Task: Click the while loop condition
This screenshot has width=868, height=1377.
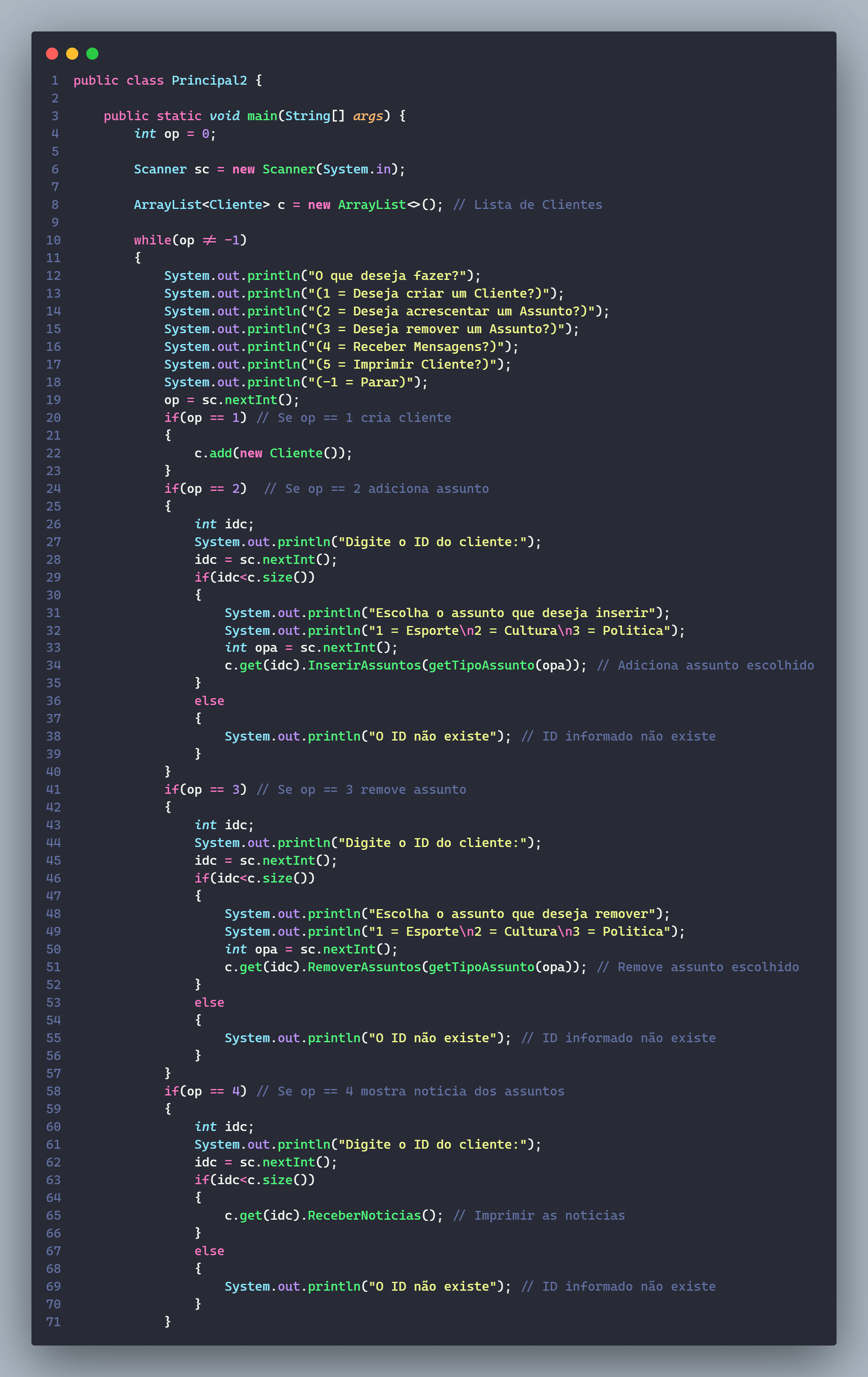Action: click(189, 240)
